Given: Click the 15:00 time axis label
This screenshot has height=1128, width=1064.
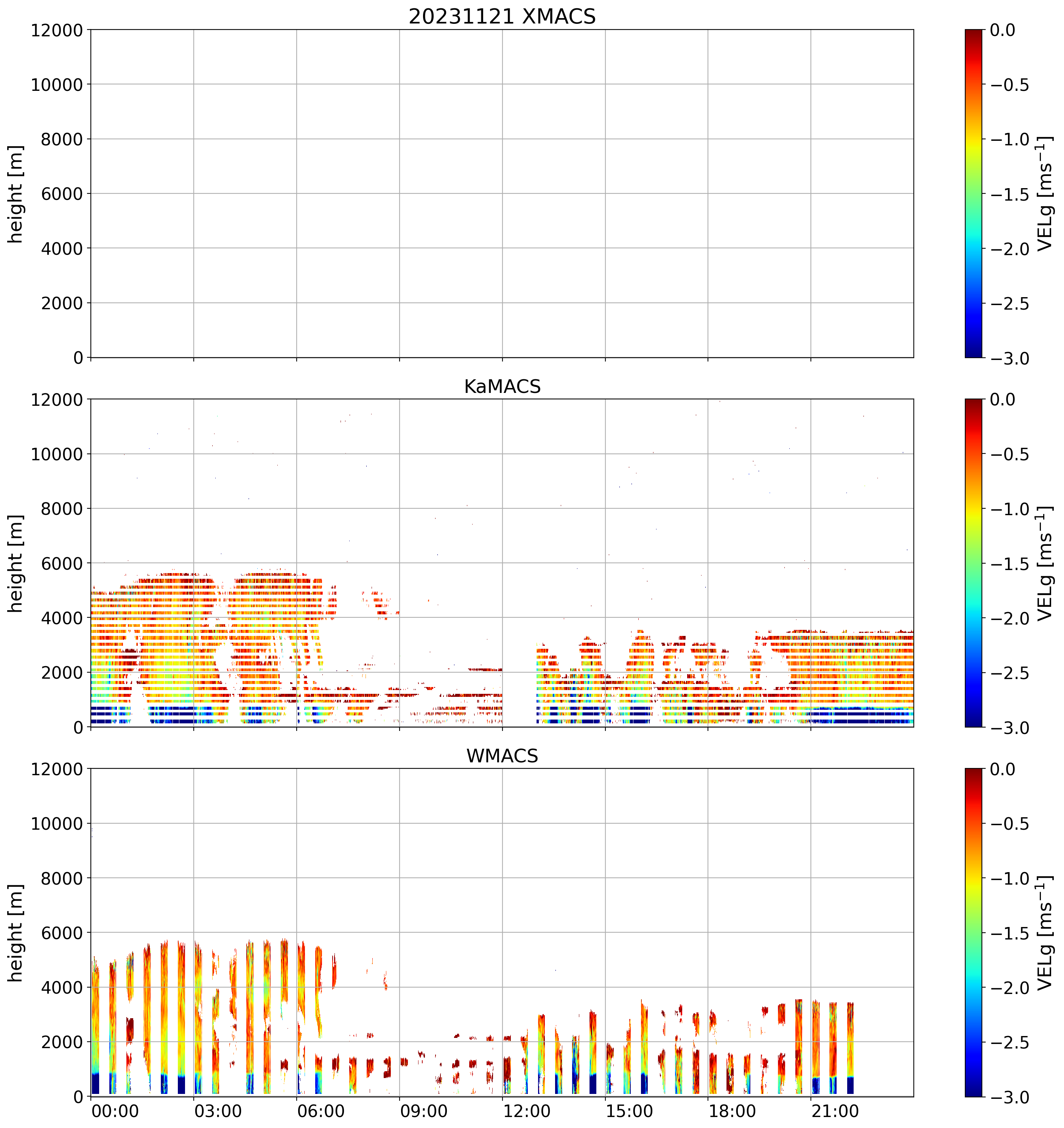Looking at the screenshot, I should click(630, 1111).
